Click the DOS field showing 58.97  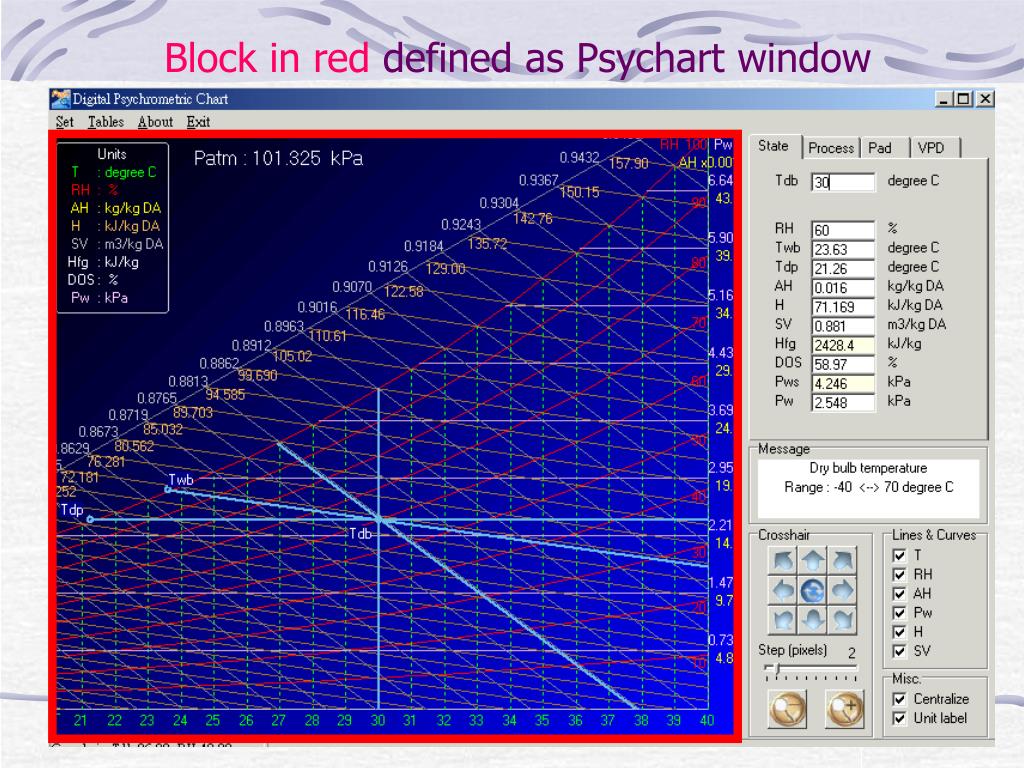tap(843, 364)
